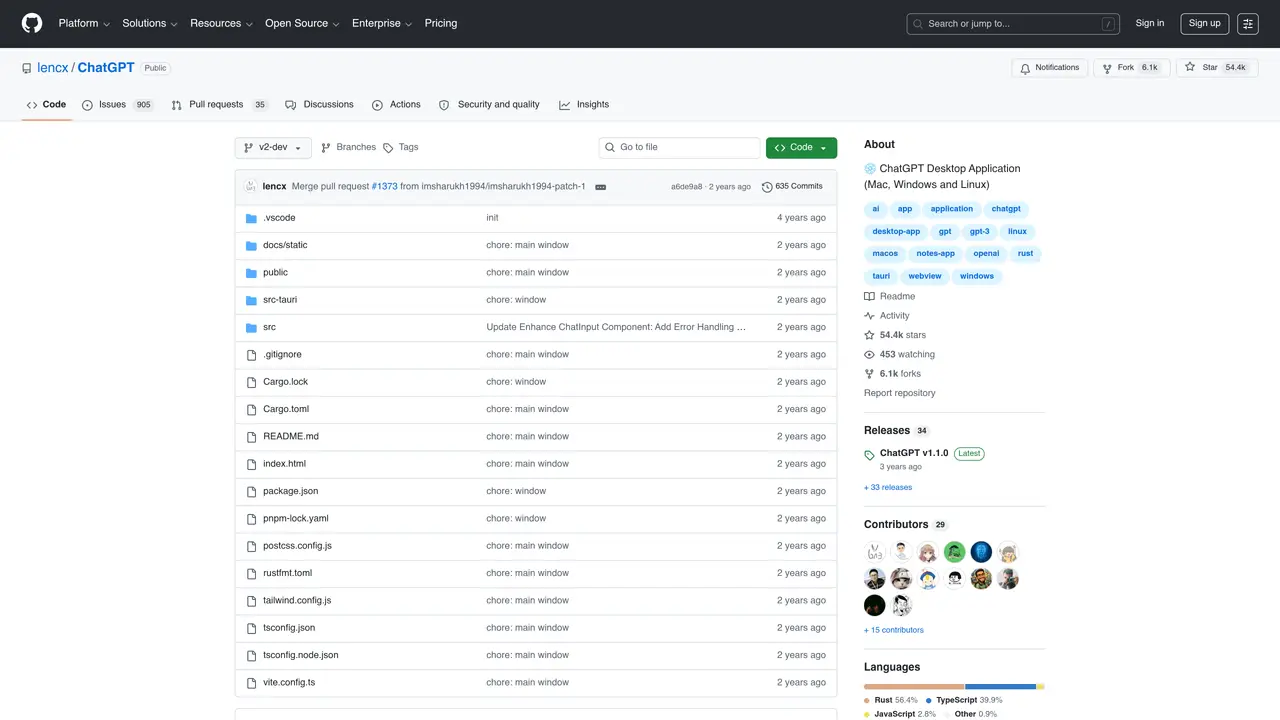Click the Pricing menu item
This screenshot has width=1280, height=720.
pyautogui.click(x=441, y=23)
